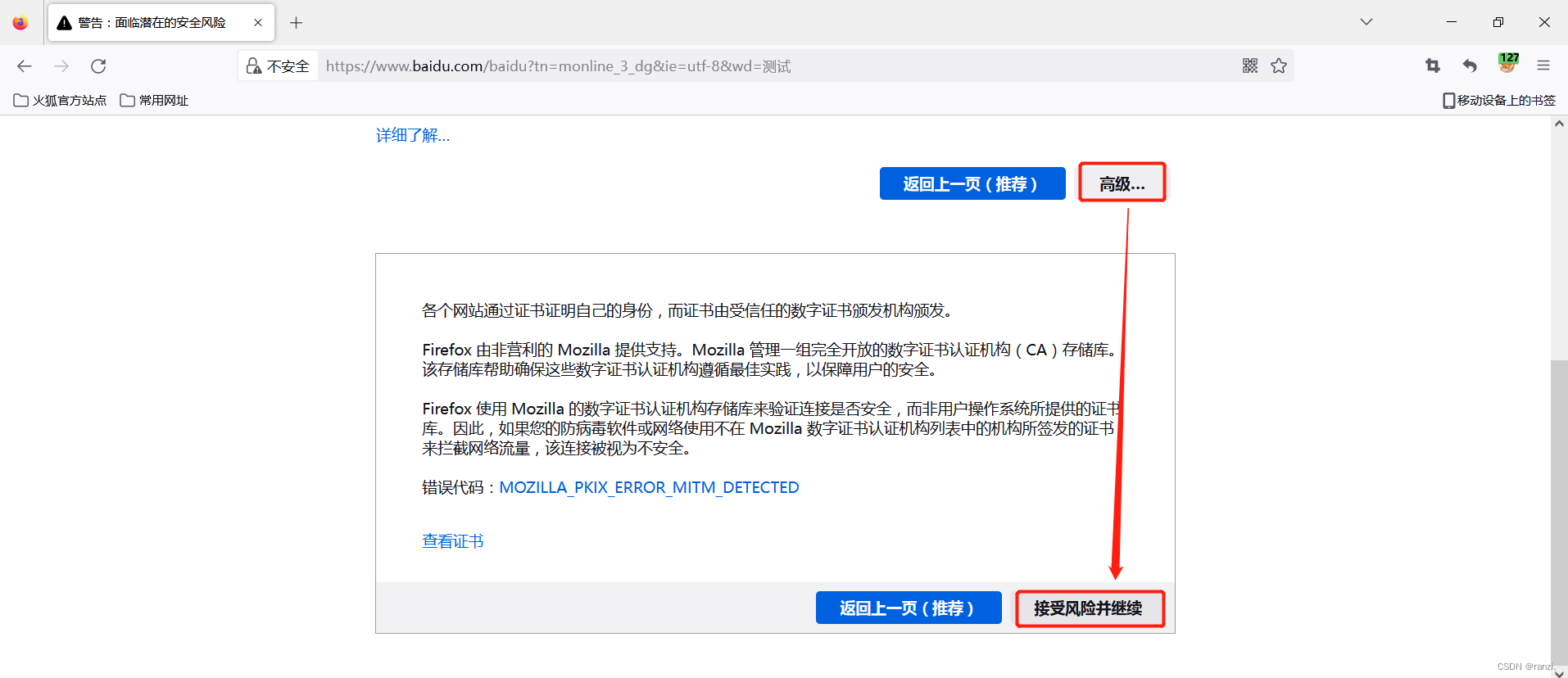The image size is (1568, 678).
Task: Open 移动设备上的书签 bookmarks
Action: click(1499, 101)
